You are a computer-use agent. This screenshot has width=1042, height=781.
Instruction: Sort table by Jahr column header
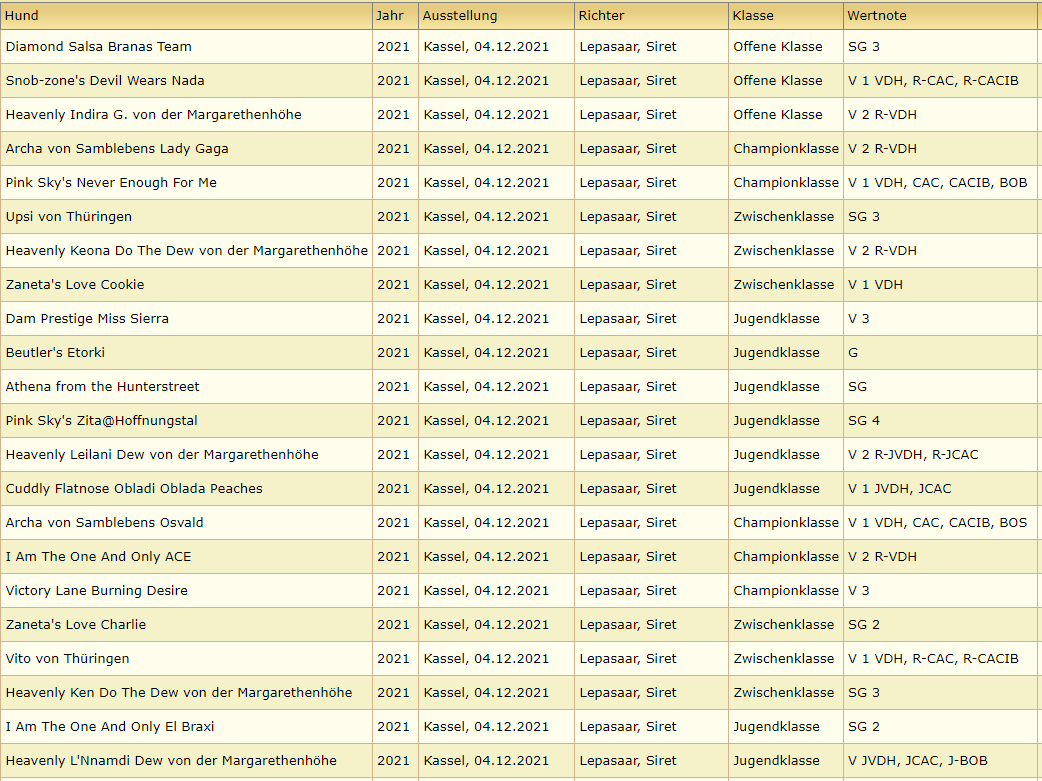pos(395,15)
